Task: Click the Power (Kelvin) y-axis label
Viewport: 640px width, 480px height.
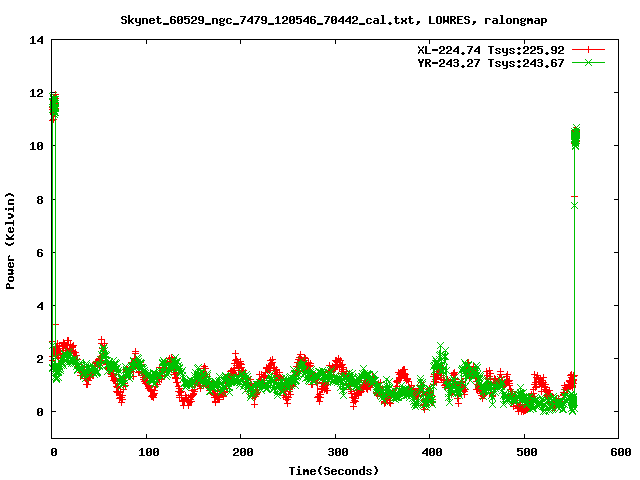Action: (10, 241)
